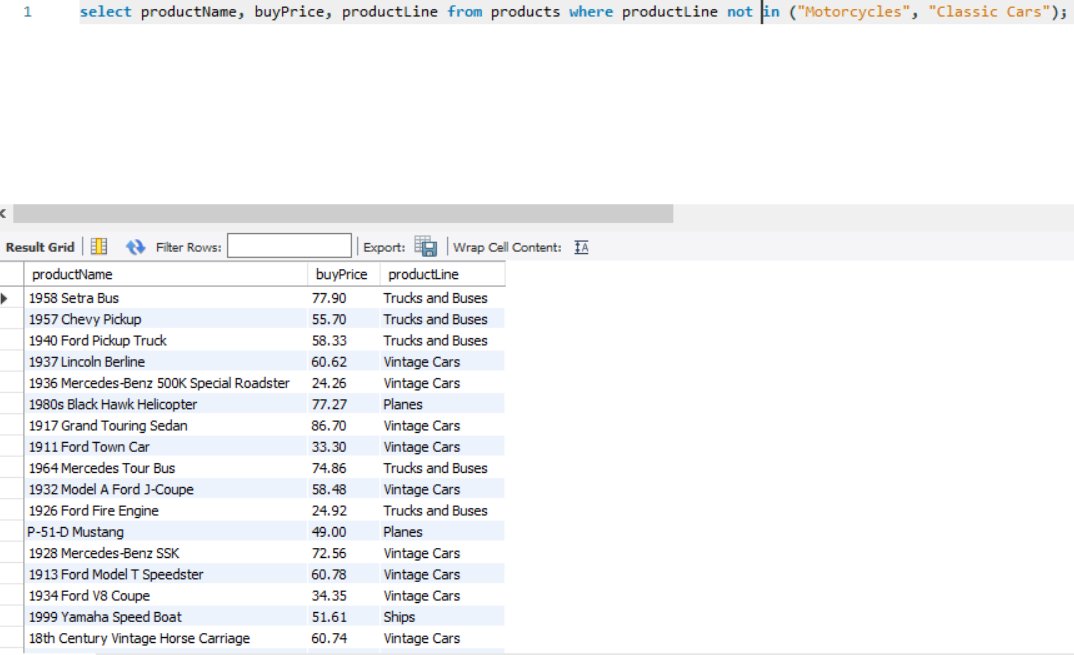1074x655 pixels.
Task: Click the "from" keyword in the query
Action: [465, 12]
